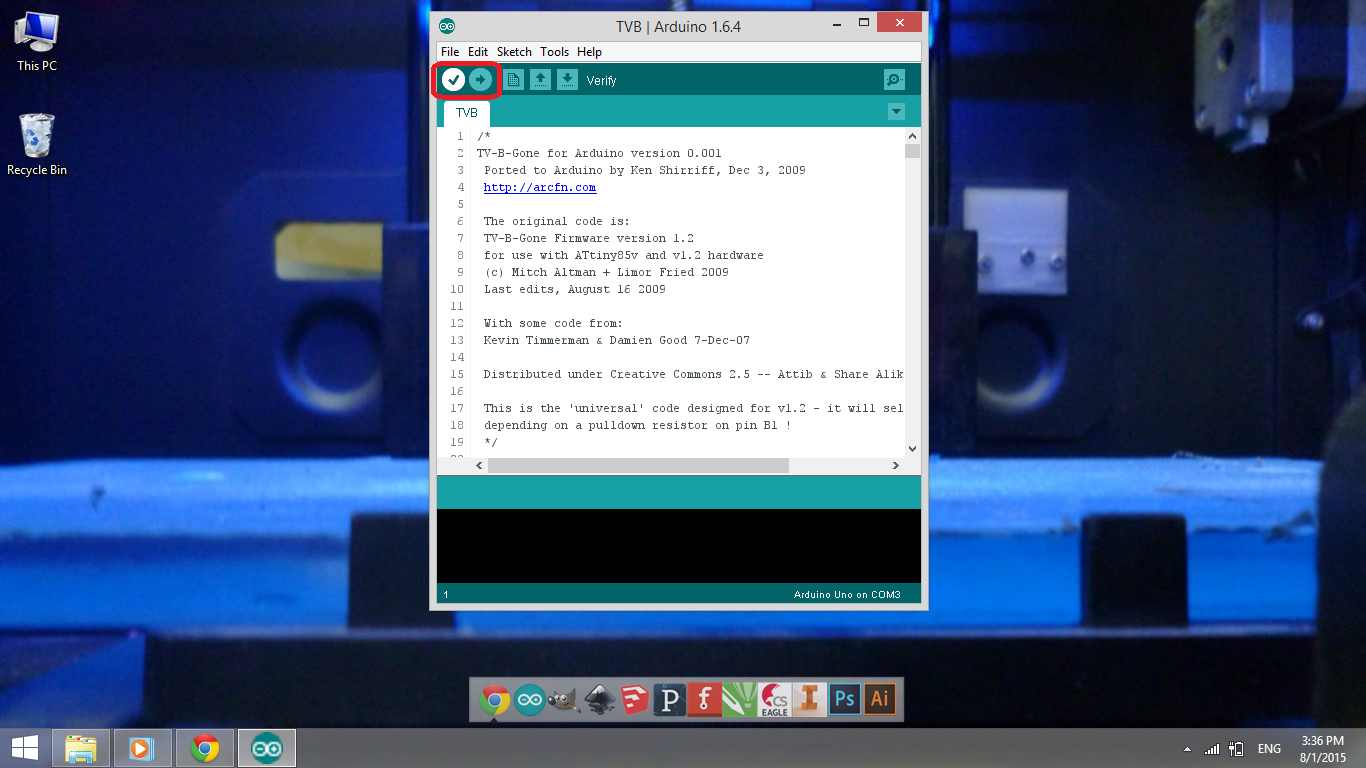The width and height of the screenshot is (1366, 768).
Task: Click the editor vertical scrollbar thumb
Action: click(x=912, y=151)
